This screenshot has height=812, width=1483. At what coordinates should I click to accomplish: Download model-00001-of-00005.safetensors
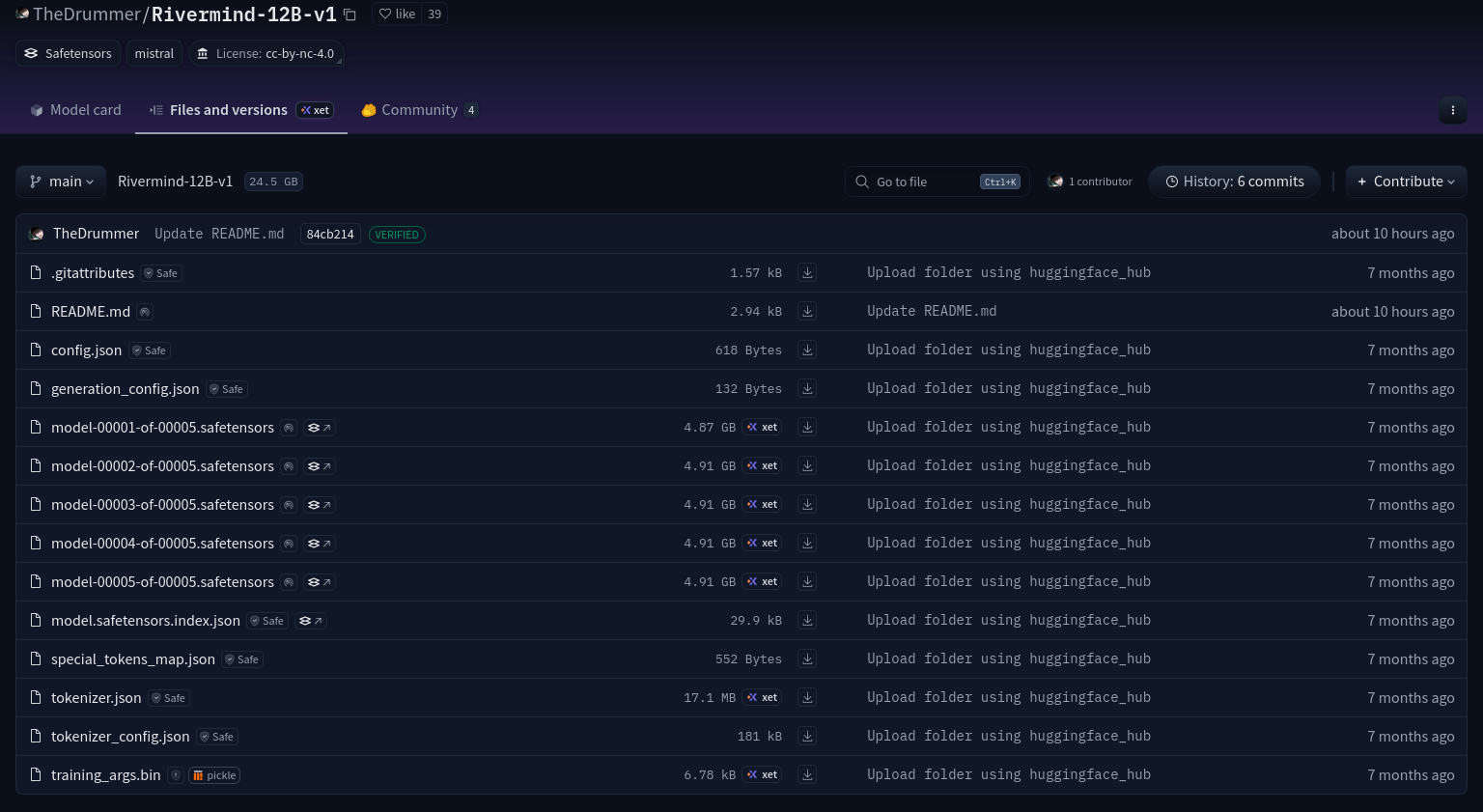pyautogui.click(x=807, y=427)
